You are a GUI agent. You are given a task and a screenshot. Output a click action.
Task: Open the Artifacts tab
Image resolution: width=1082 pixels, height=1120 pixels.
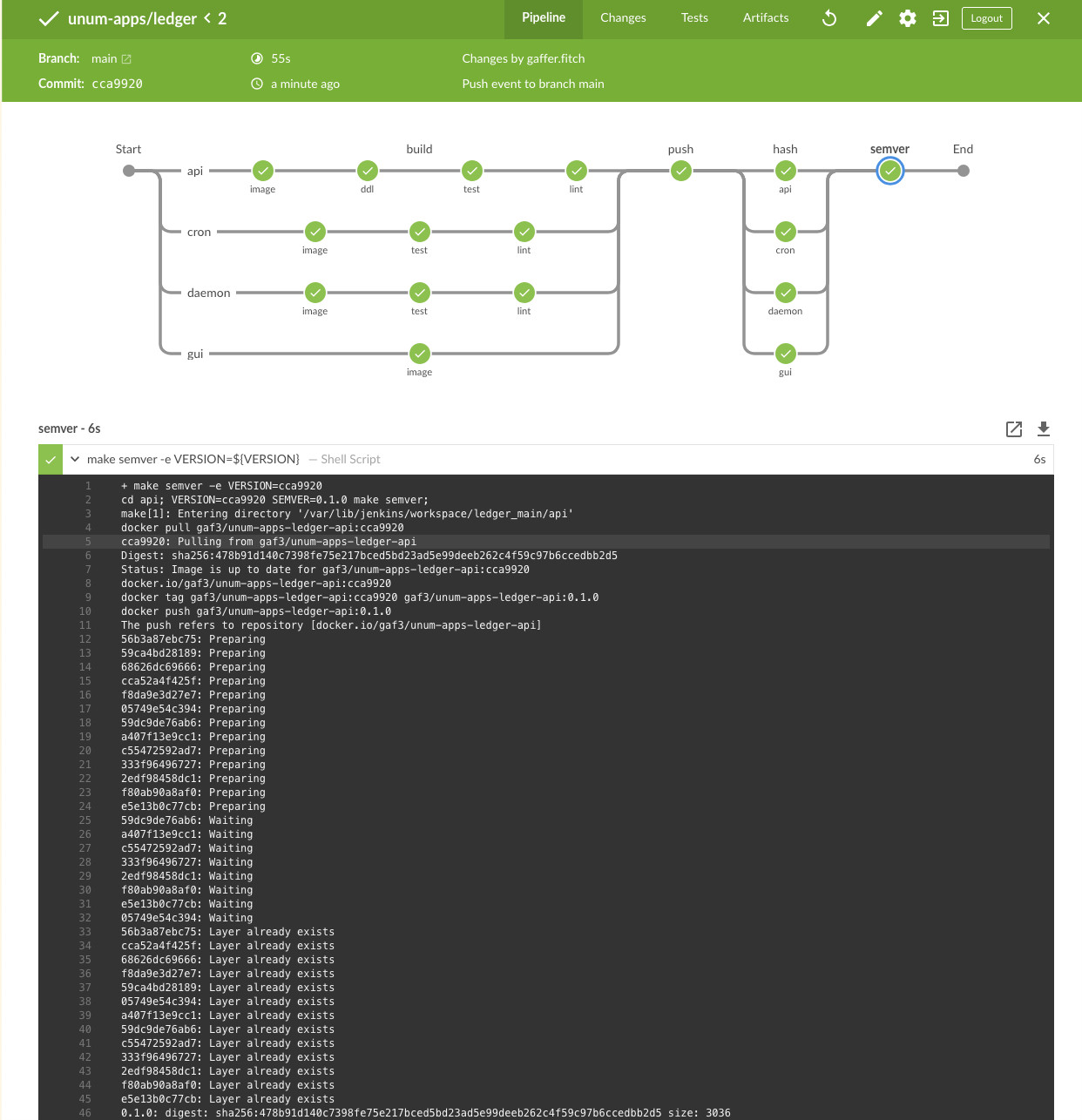point(766,18)
